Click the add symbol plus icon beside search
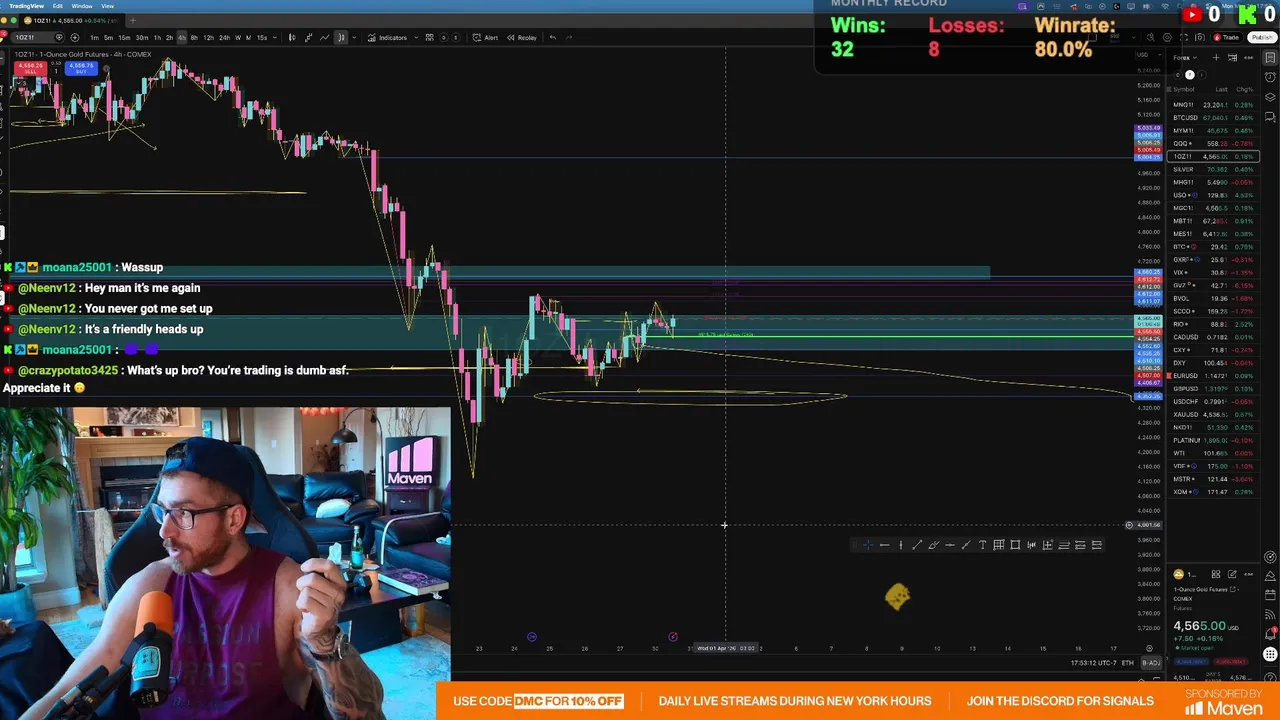Image resolution: width=1280 pixels, height=720 pixels. coord(75,37)
